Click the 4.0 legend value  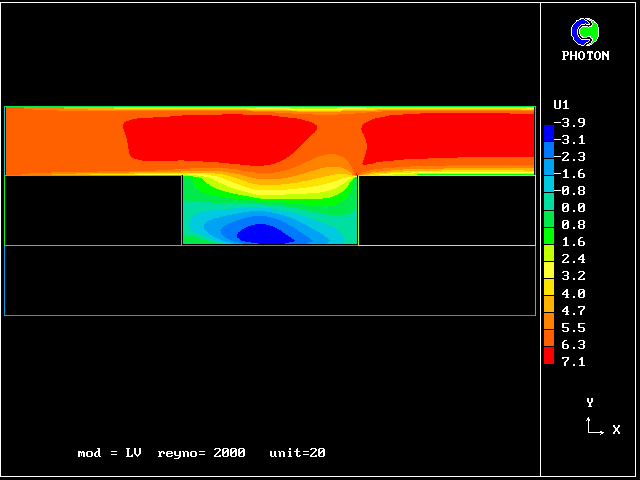pos(574,293)
